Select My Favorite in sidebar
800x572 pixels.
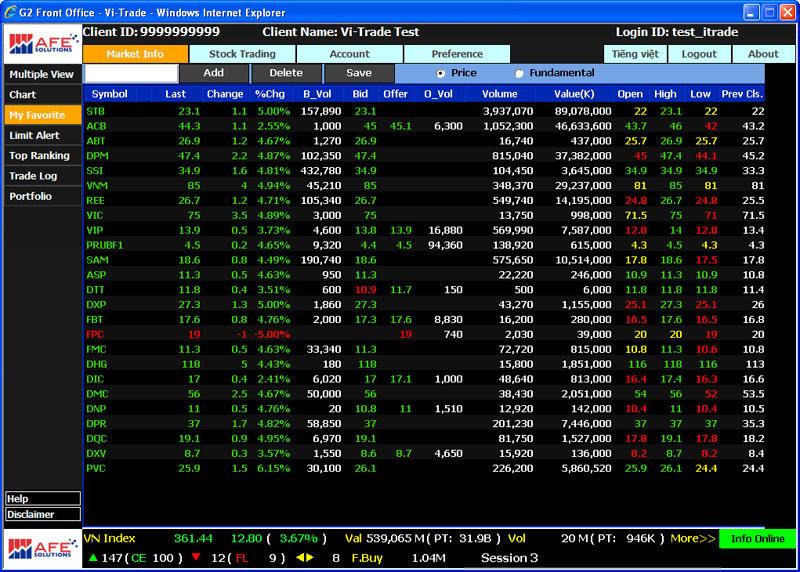(x=42, y=115)
